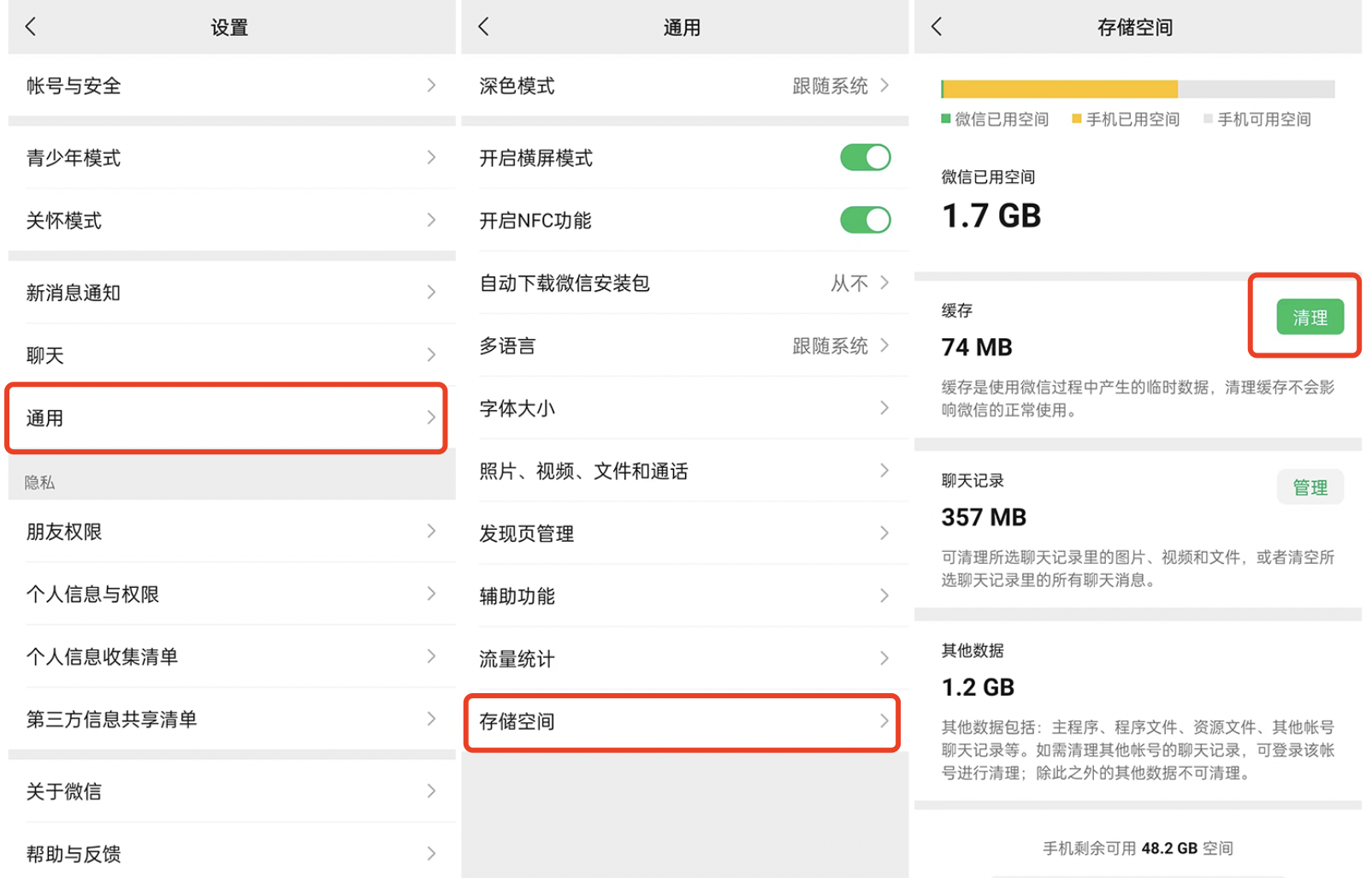
Task: Click 手机剩余可用 48.2 GB text
Action: (1138, 848)
